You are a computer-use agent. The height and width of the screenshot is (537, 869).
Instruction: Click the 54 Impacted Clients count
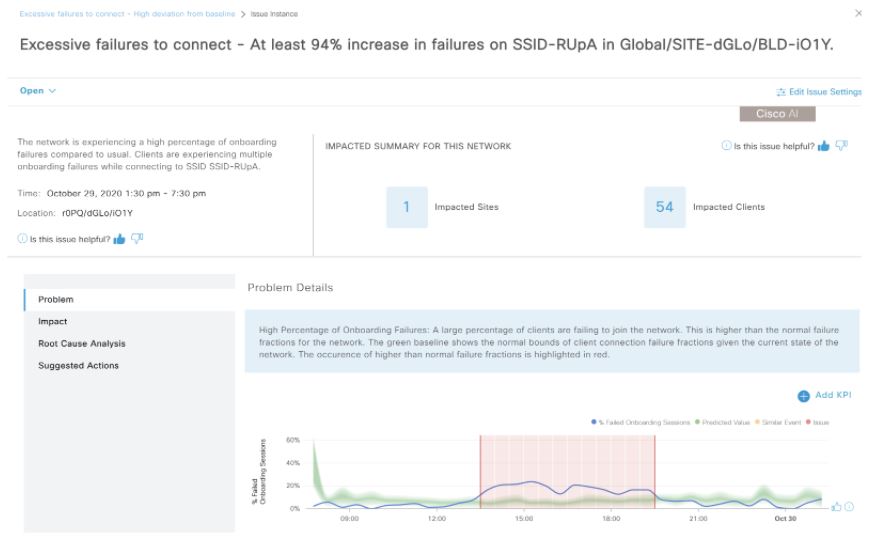664,207
